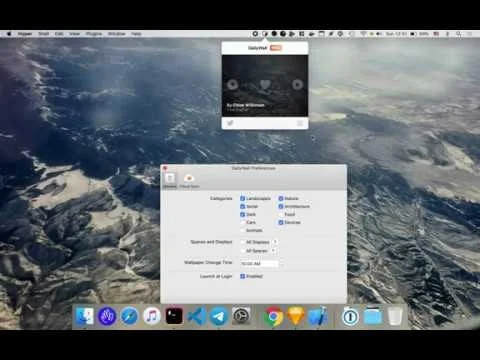Close the DailyWall Preferences window
Viewport: 480px width, 360px height.
pos(165,168)
